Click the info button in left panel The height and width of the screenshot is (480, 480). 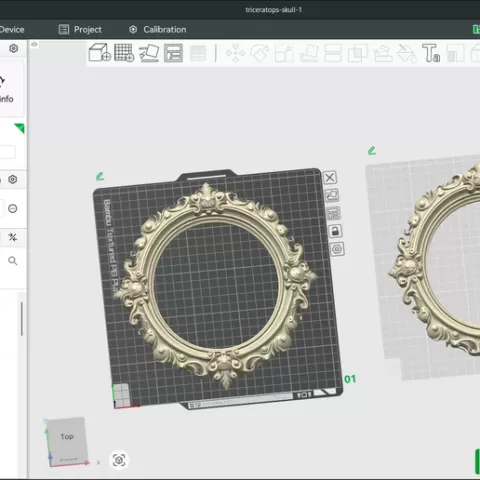7,89
